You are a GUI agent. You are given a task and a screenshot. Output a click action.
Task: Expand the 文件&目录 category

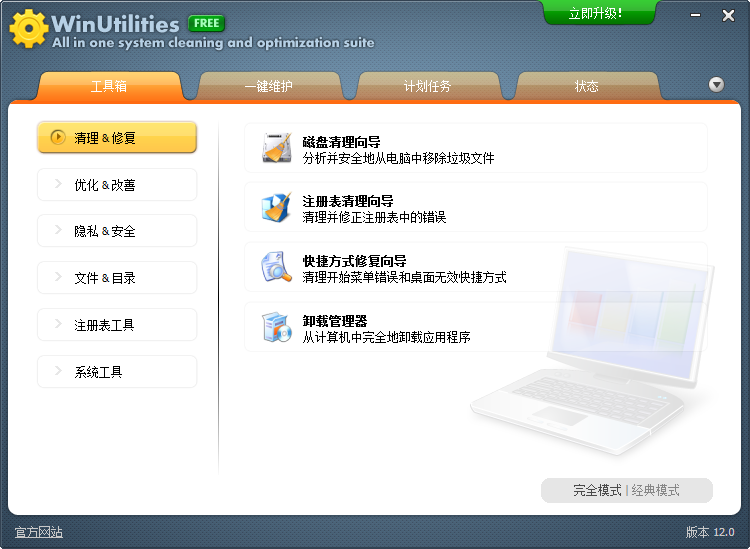(117, 278)
